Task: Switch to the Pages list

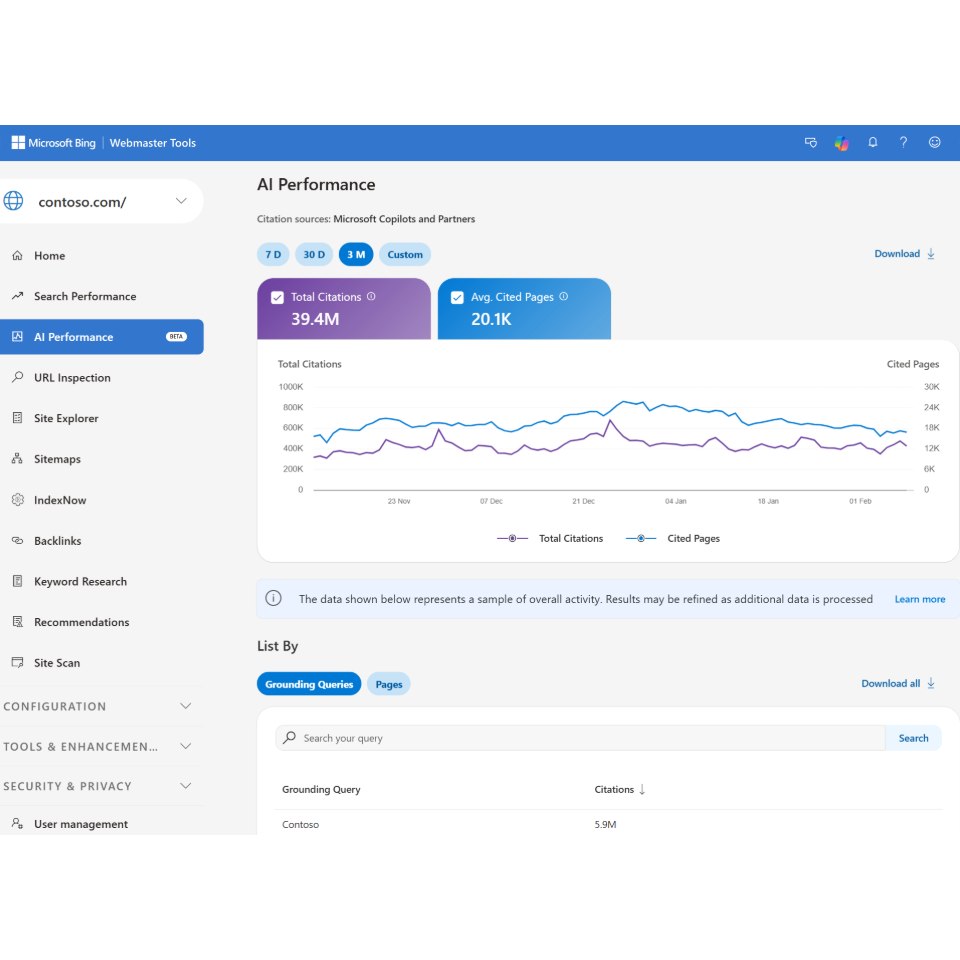Action: click(389, 684)
